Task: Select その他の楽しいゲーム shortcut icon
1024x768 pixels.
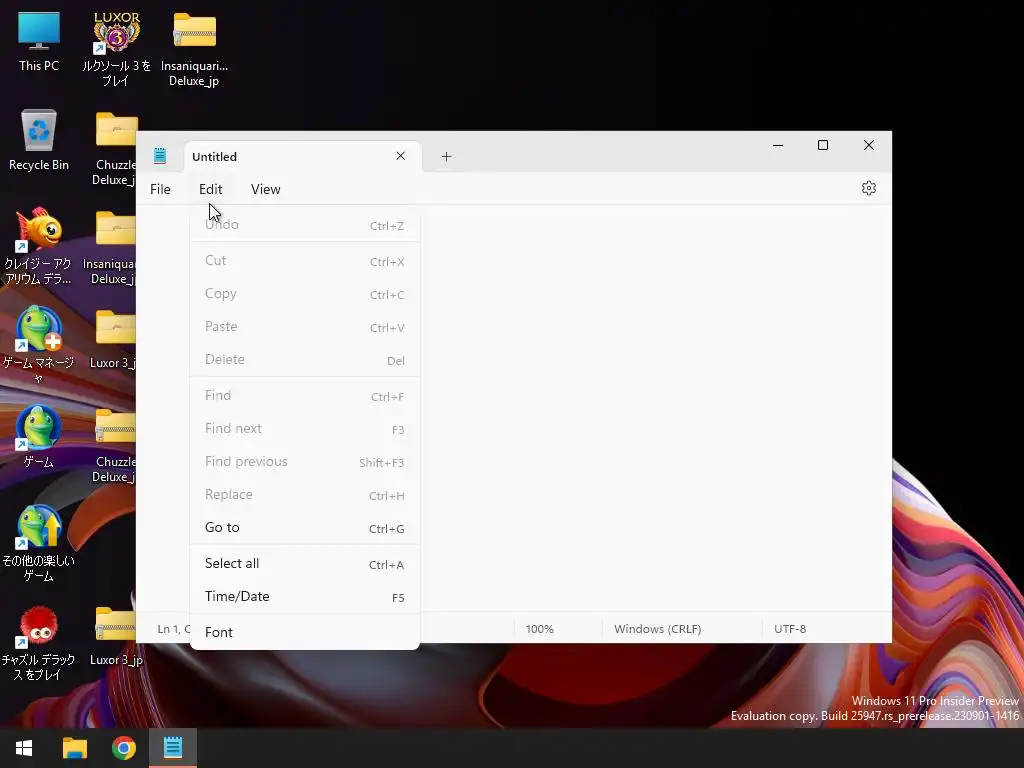Action: click(x=39, y=543)
